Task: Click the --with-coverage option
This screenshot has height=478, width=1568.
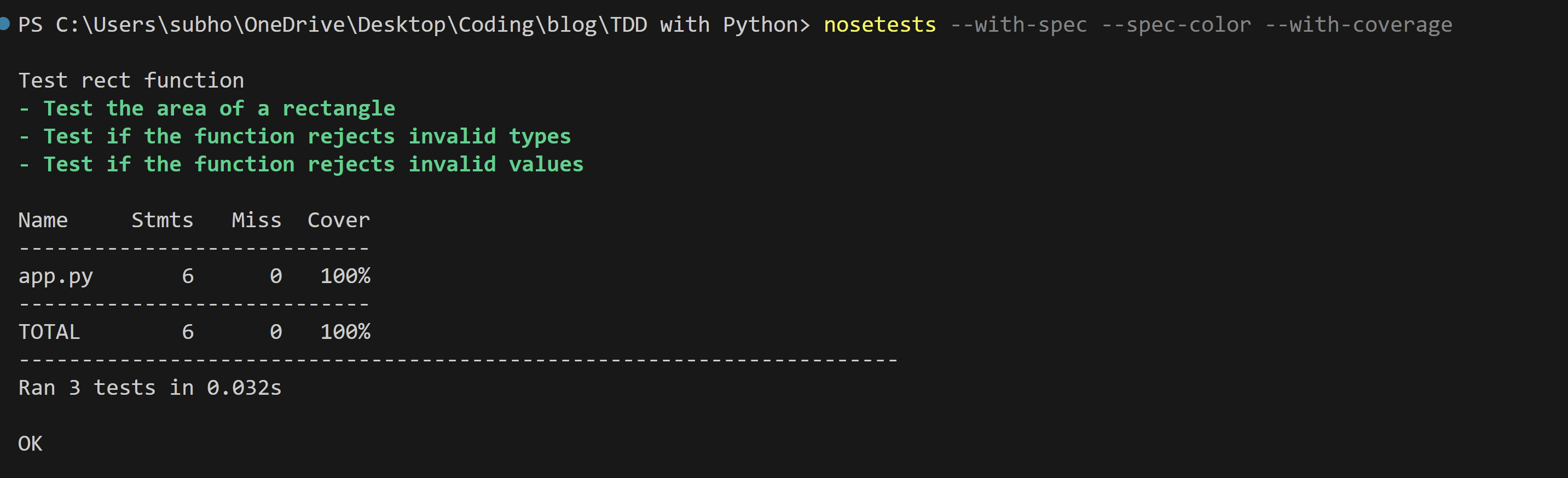Action: click(1358, 25)
